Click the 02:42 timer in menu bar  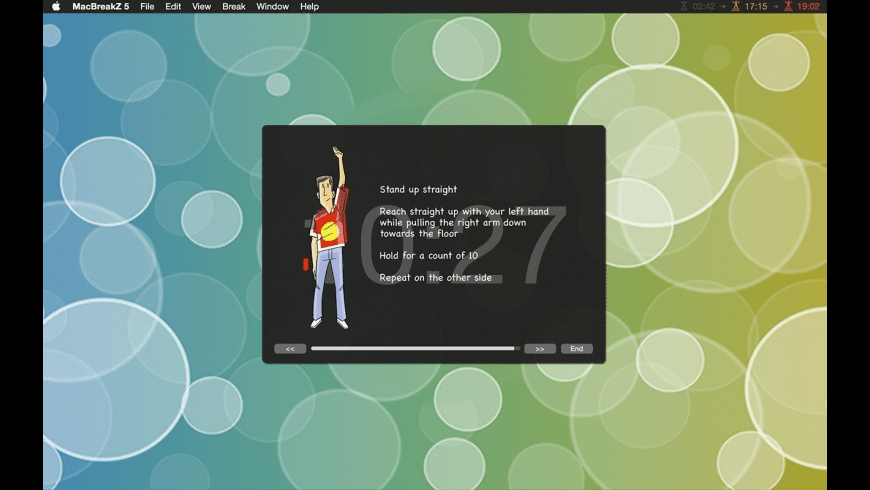pyautogui.click(x=704, y=7)
